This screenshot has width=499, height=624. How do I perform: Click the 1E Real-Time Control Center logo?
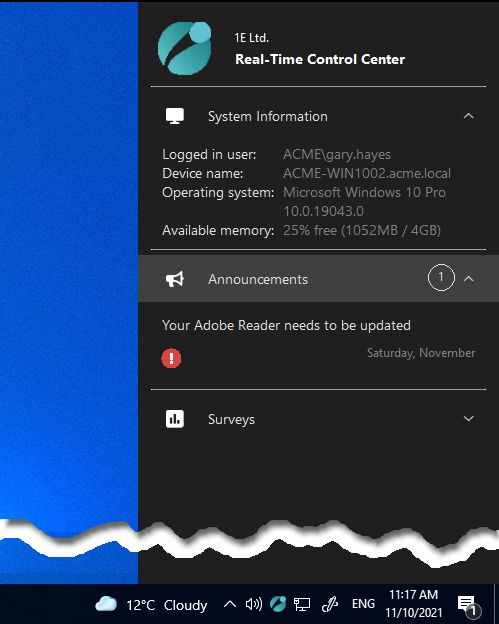[185, 48]
